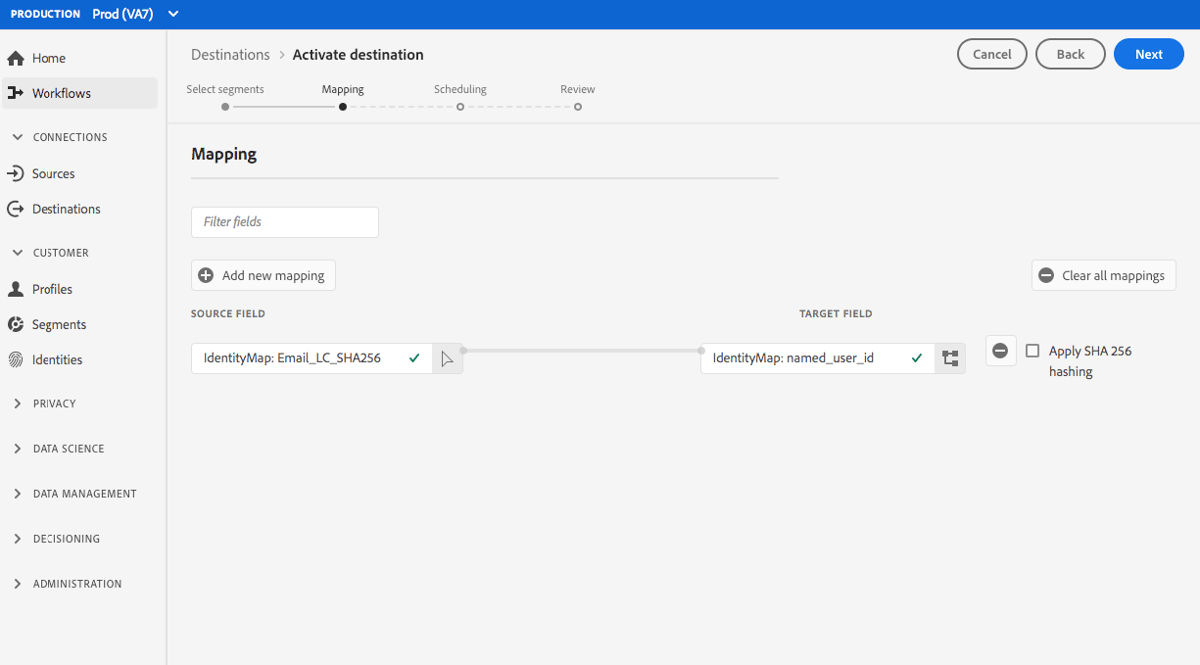The width and height of the screenshot is (1200, 665).
Task: Click the Next button
Action: coord(1148,54)
